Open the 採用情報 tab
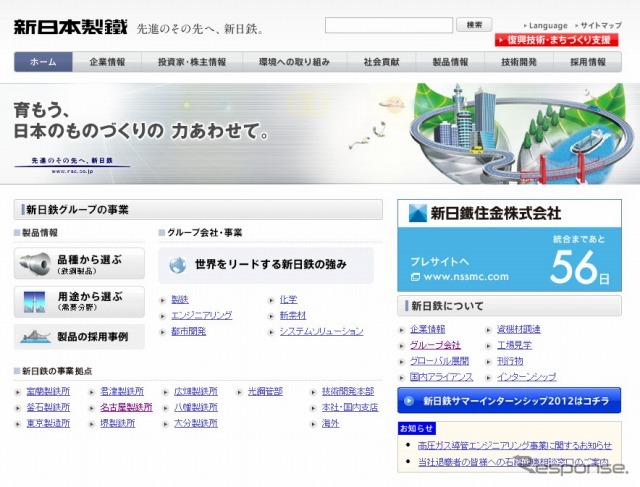 point(588,62)
